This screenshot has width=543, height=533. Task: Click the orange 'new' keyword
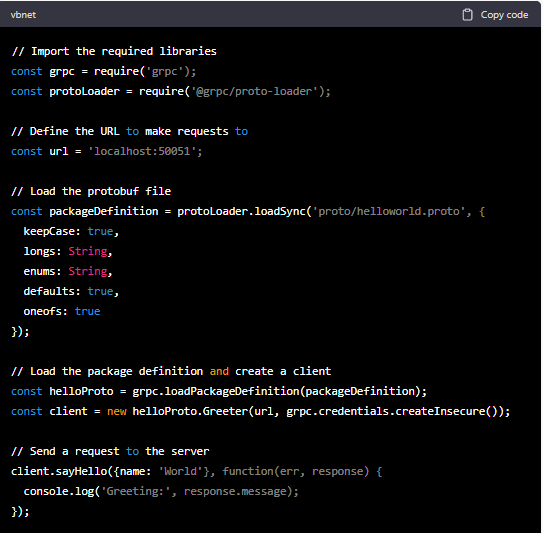tap(117, 411)
